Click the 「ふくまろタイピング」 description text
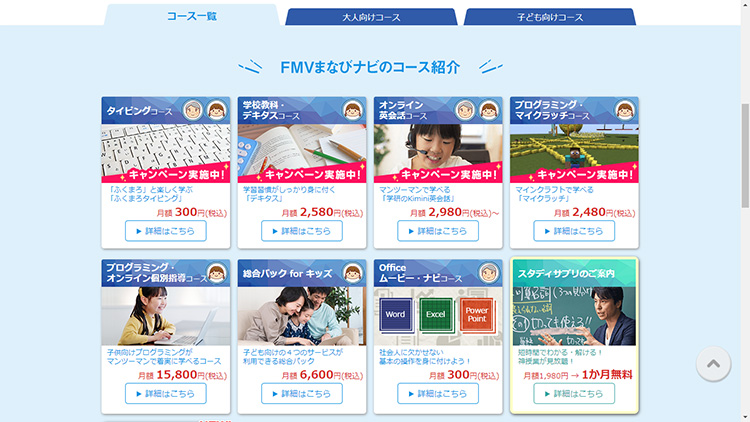 tap(145, 198)
